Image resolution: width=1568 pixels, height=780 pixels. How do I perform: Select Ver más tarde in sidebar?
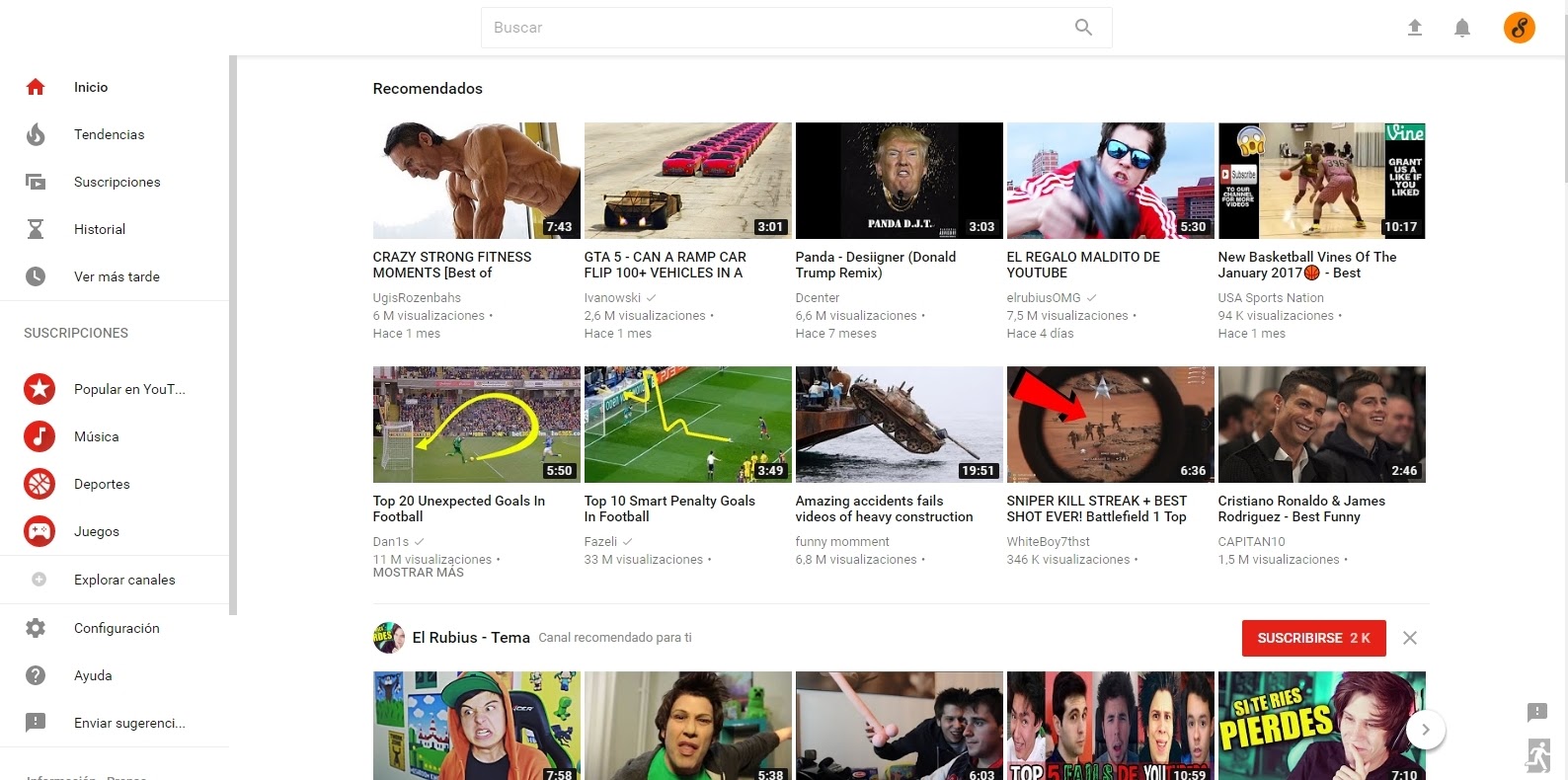[117, 276]
